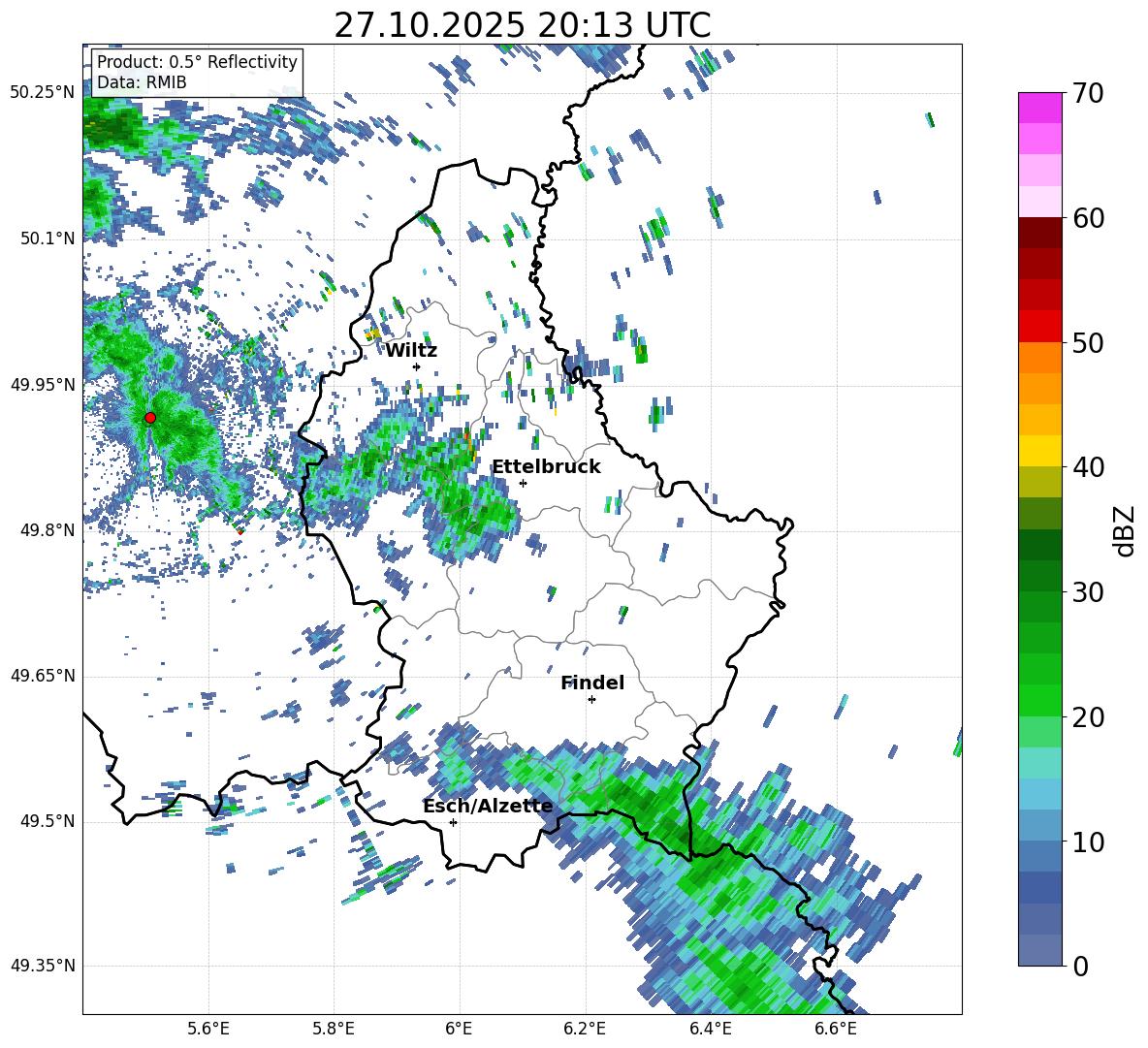Click the bright green 20 dBZ colorbar segment

click(x=1039, y=700)
